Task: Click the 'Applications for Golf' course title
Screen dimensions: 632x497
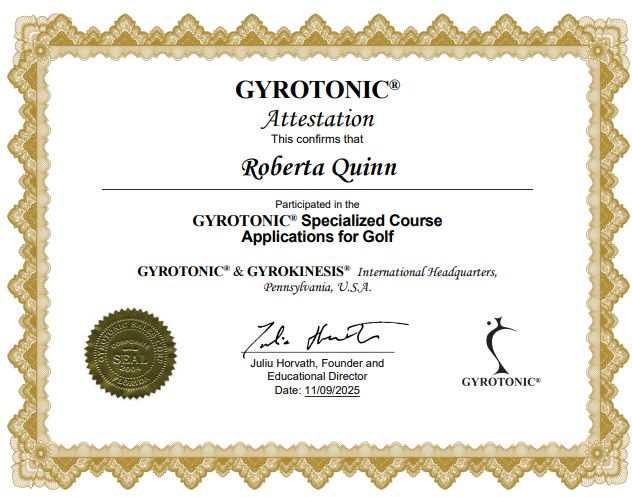Action: point(317,237)
